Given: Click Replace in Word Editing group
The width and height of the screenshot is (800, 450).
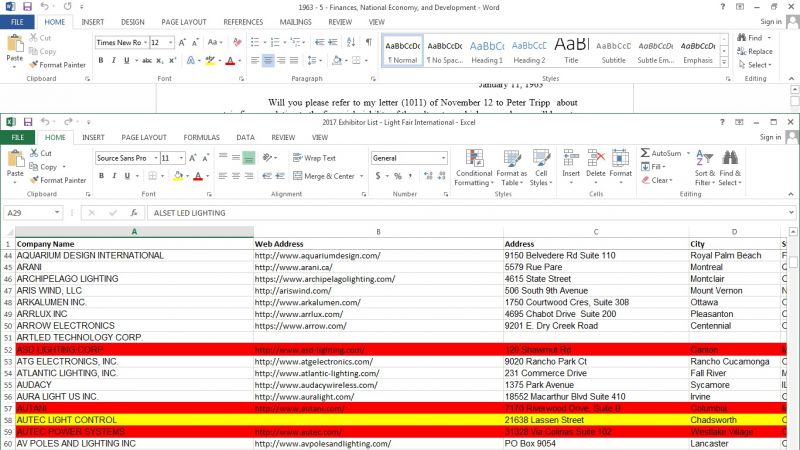Looking at the screenshot, I should [755, 52].
